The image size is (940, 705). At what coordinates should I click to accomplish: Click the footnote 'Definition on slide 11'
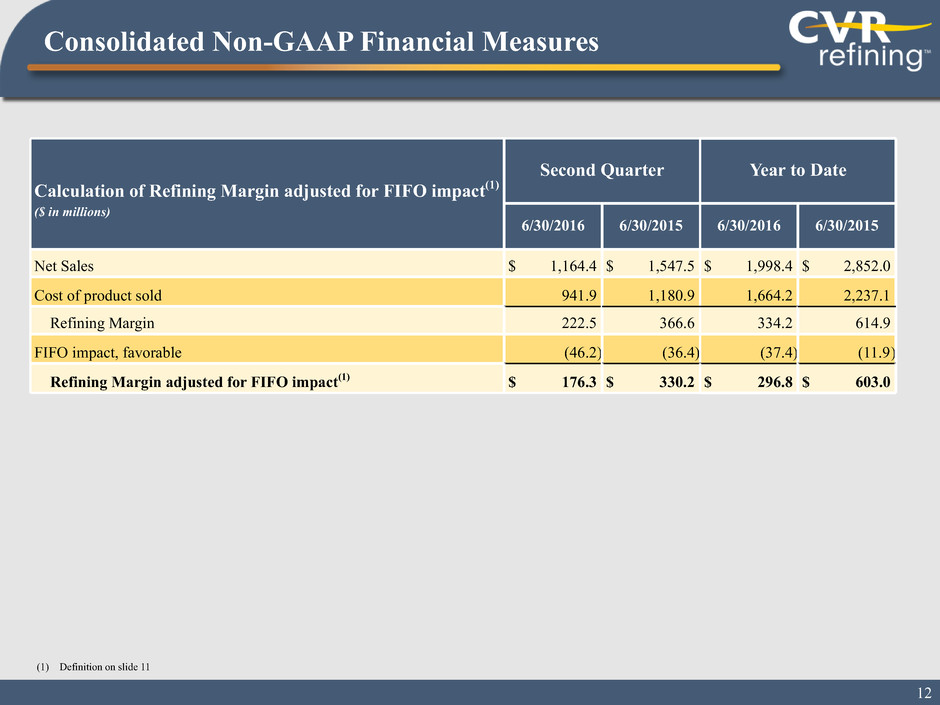pyautogui.click(x=104, y=668)
